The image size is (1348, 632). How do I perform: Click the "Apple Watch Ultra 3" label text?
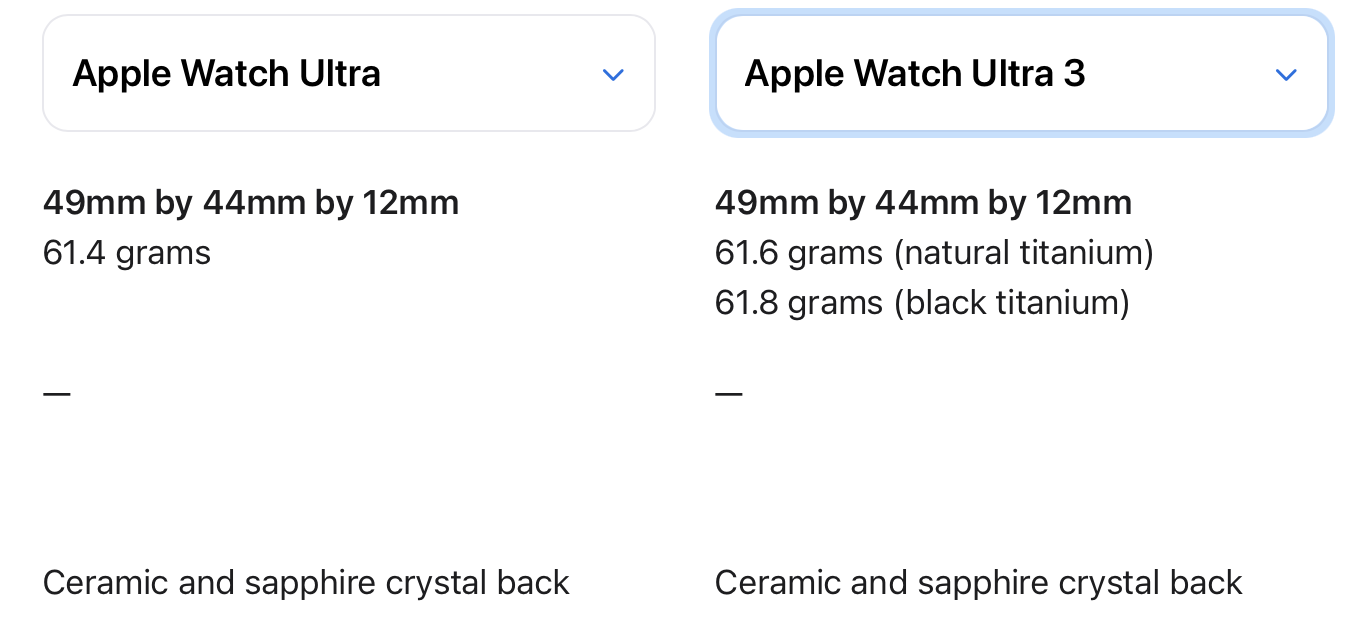click(914, 74)
